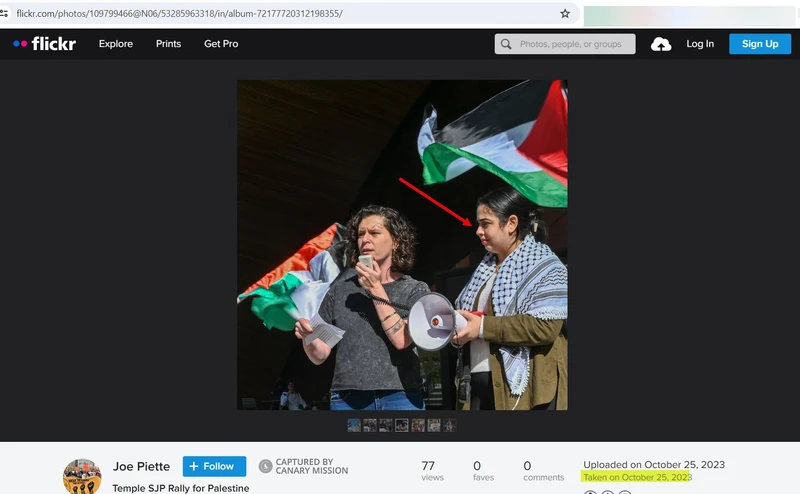Click Get Pro in navigation
800x494 pixels.
coord(221,44)
